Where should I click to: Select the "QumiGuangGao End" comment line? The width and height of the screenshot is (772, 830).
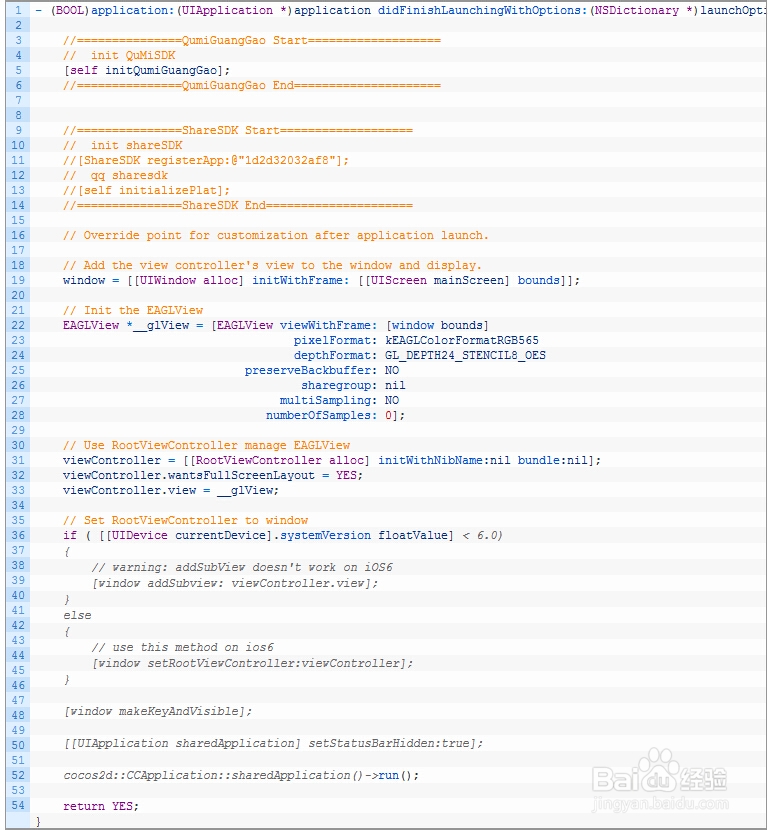[252, 85]
